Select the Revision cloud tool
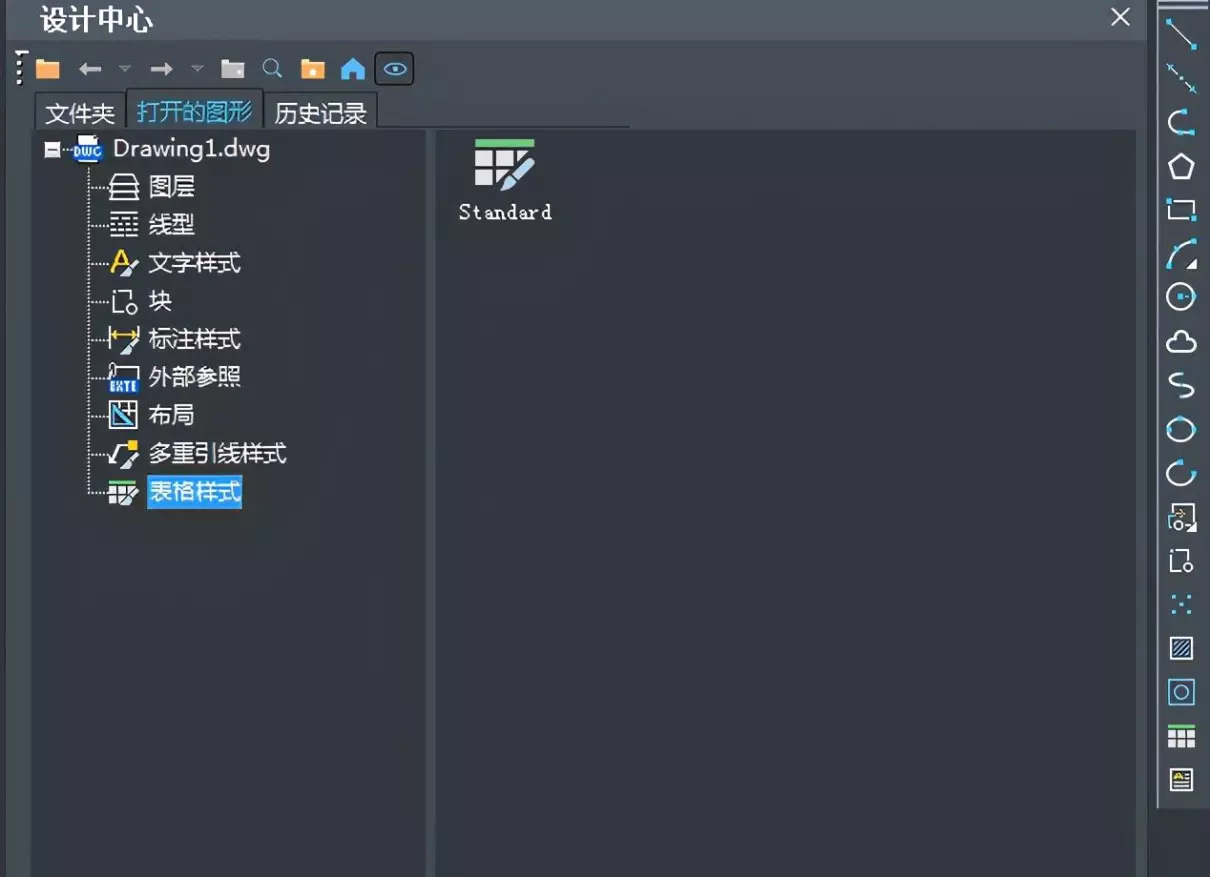Viewport: 1210px width, 877px height. tap(1181, 342)
